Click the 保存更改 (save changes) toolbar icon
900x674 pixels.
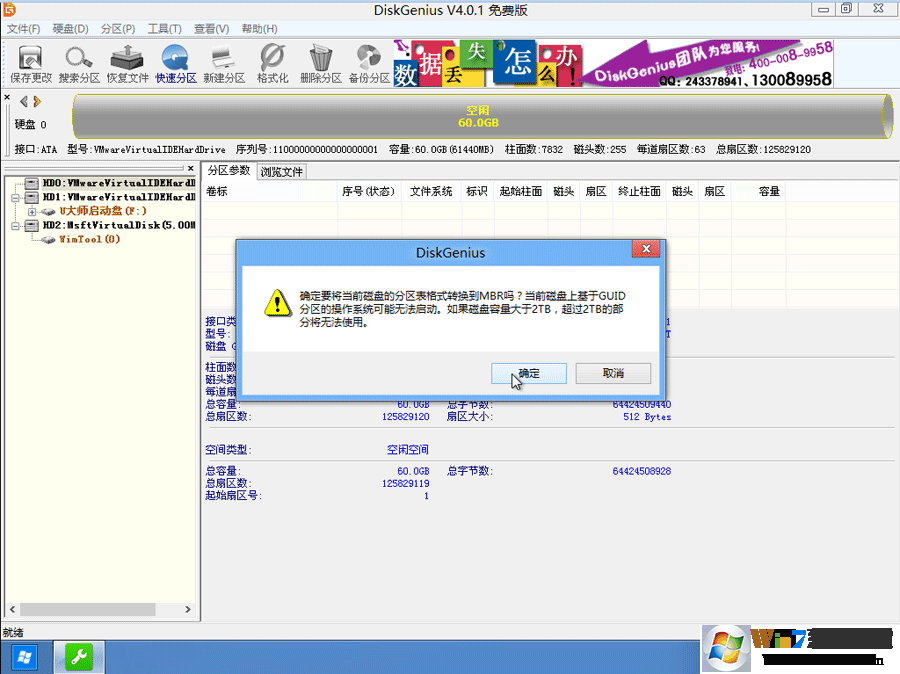point(30,62)
